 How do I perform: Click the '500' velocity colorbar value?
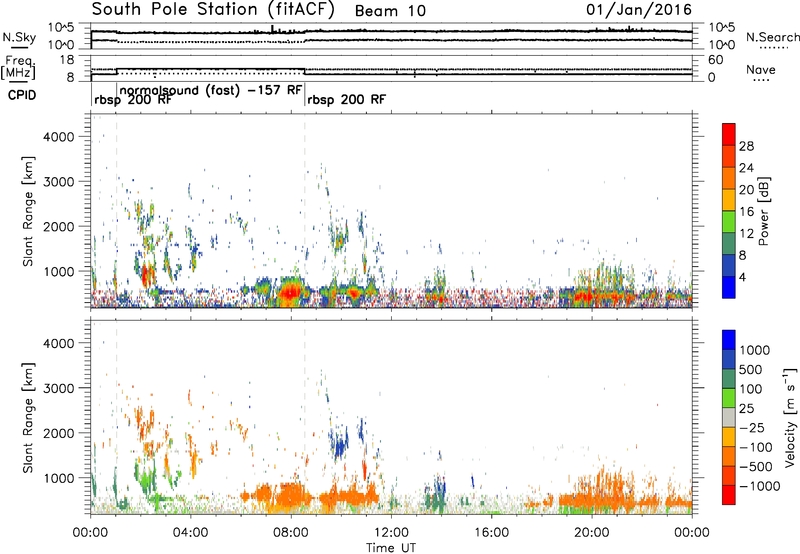click(751, 369)
